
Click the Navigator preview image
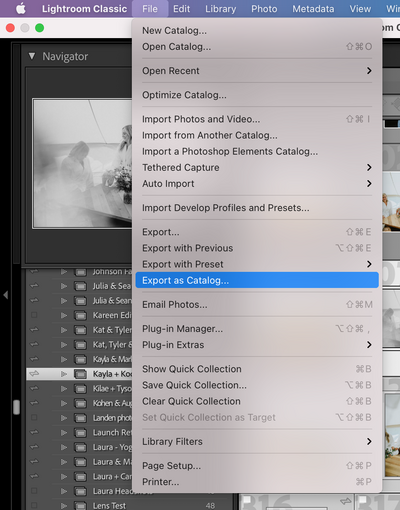pos(82,163)
